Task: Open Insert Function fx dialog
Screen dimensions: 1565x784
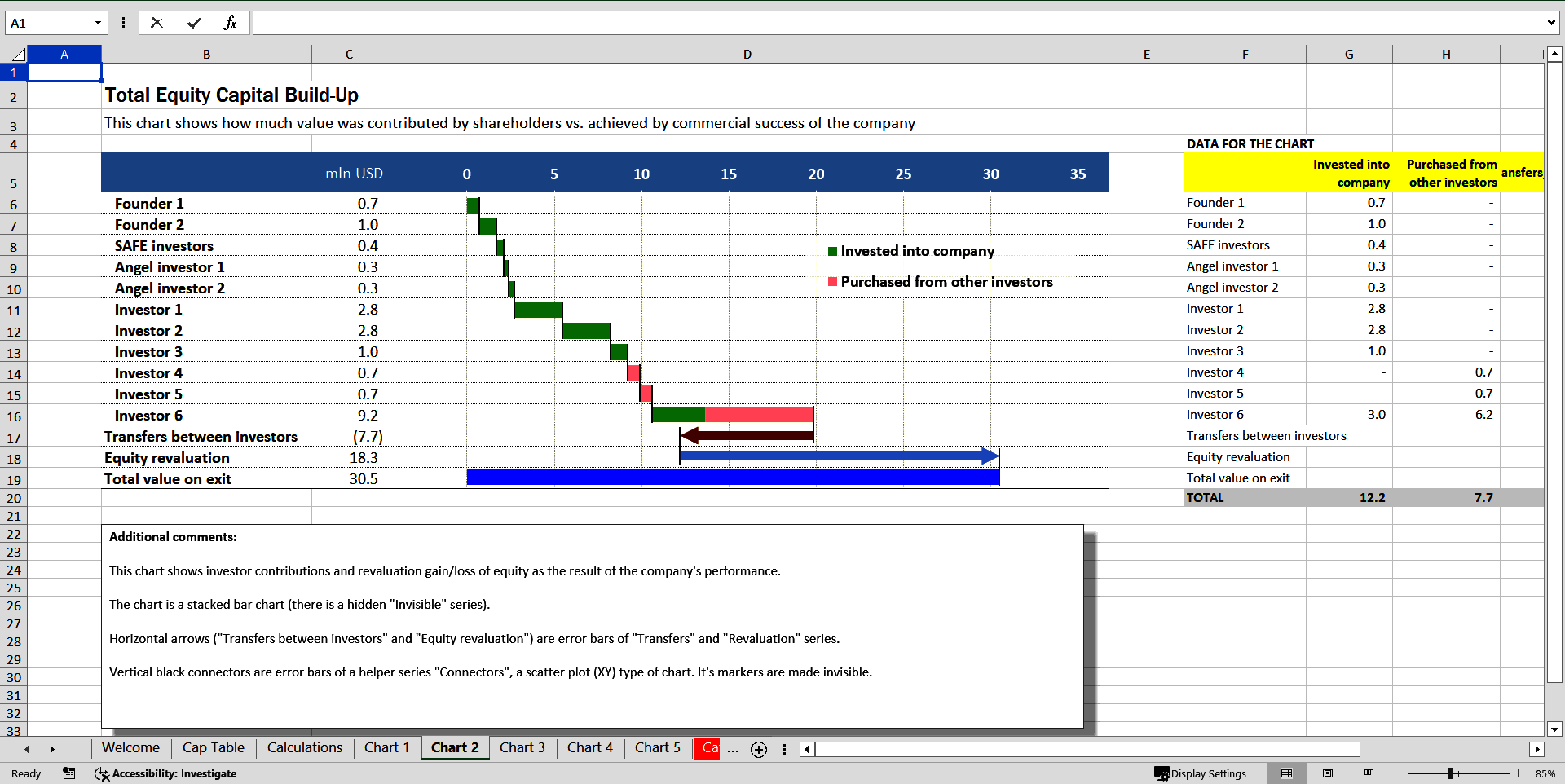Action: coord(230,23)
